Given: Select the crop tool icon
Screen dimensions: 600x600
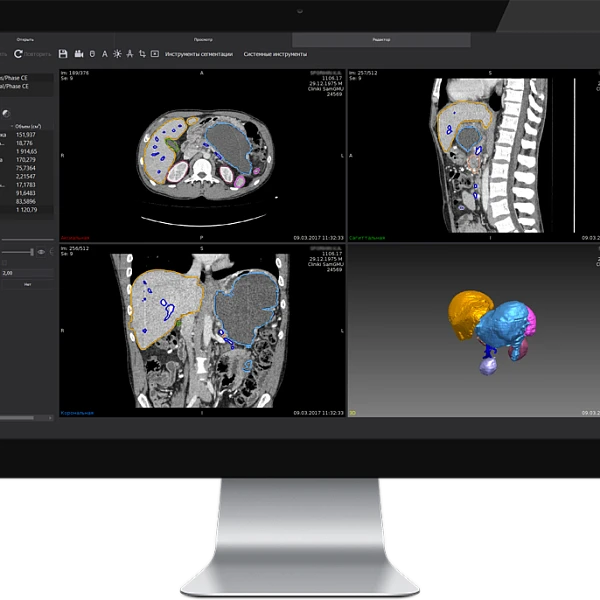Looking at the screenshot, I should pos(142,53).
